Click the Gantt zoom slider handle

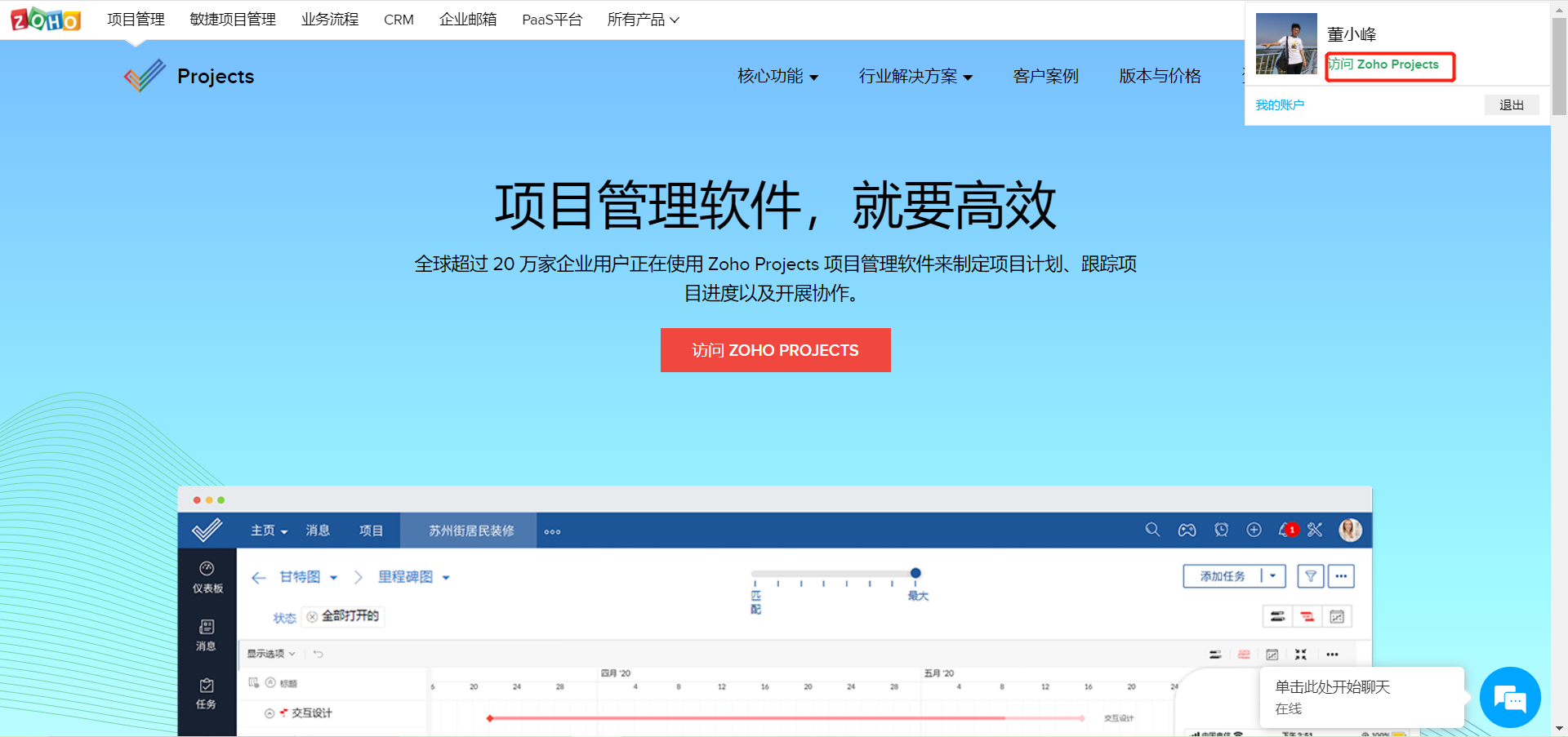tap(915, 573)
